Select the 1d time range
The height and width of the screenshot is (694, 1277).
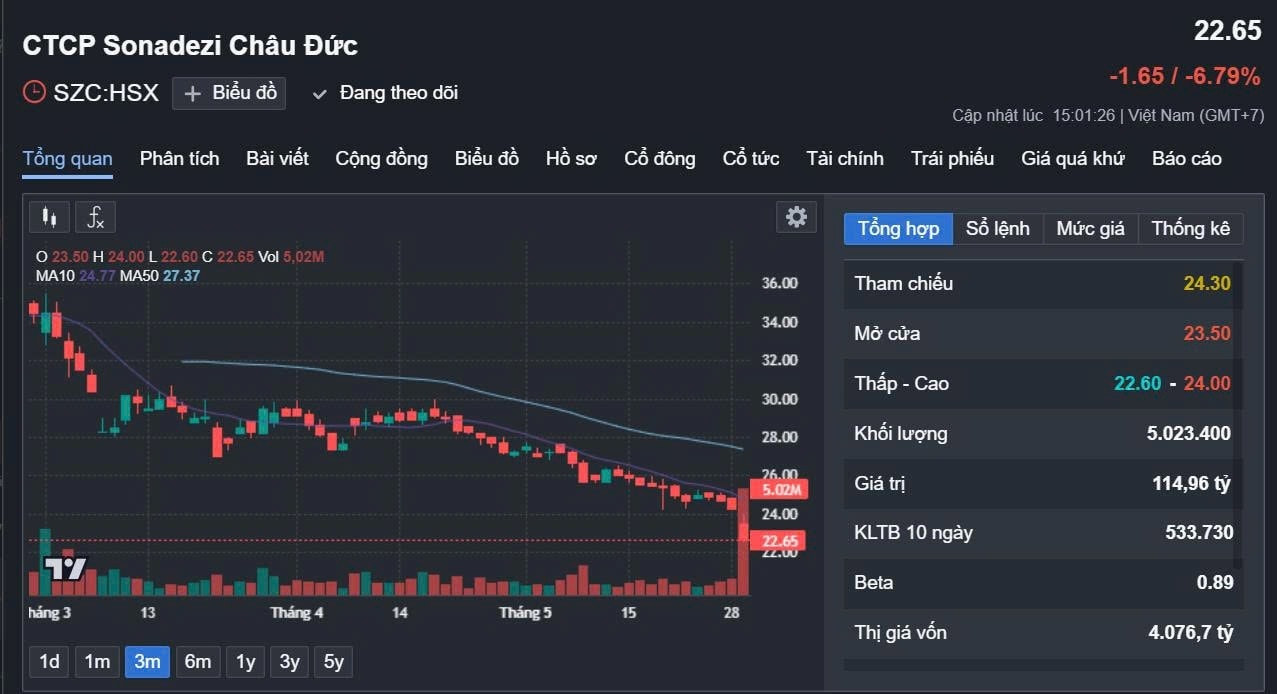coord(49,661)
